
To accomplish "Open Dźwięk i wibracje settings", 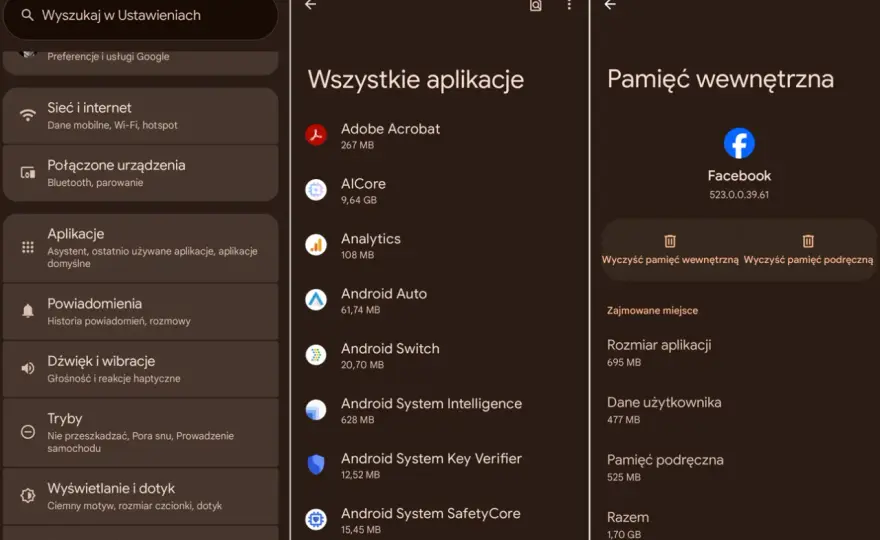I will [140, 369].
